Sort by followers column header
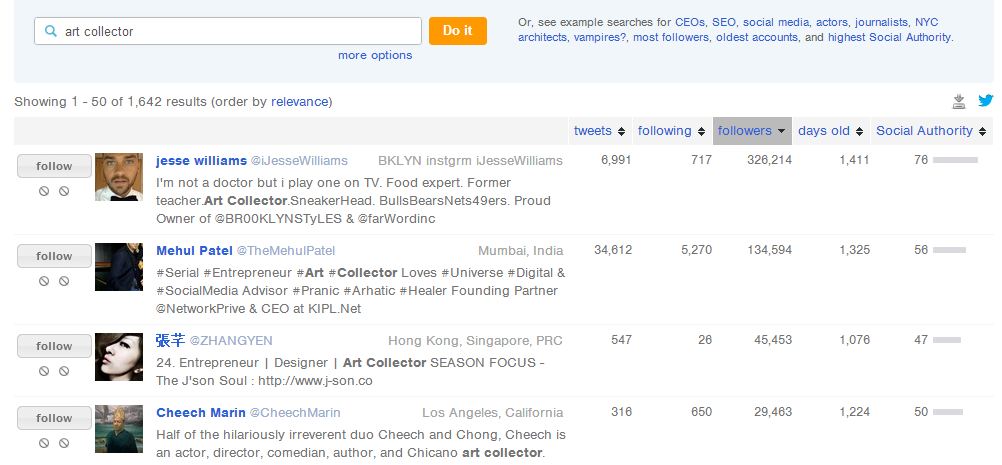Screen dimensions: 1002x465 coord(751,131)
